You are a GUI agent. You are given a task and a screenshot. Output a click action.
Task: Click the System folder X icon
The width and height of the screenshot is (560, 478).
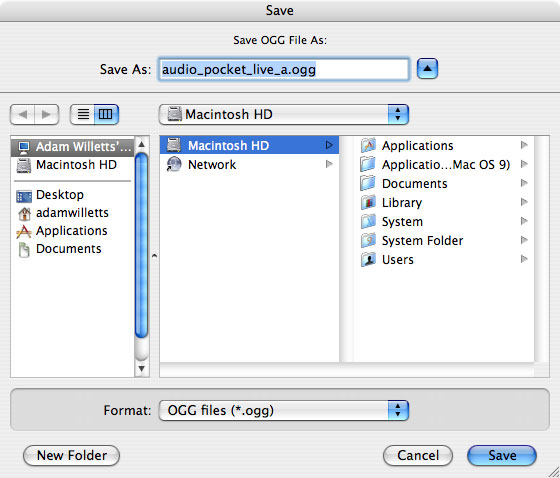(368, 221)
